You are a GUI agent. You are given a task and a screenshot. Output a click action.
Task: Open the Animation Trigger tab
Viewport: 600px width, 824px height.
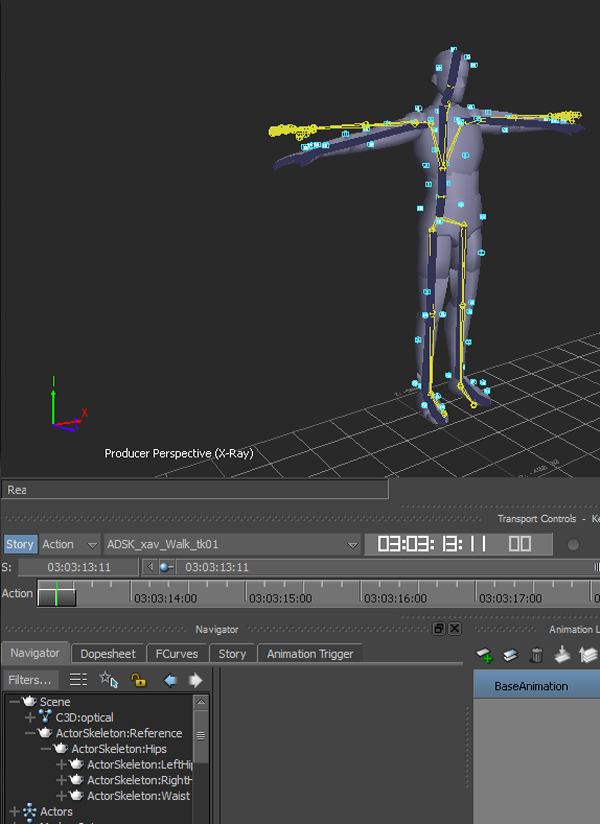pos(310,654)
